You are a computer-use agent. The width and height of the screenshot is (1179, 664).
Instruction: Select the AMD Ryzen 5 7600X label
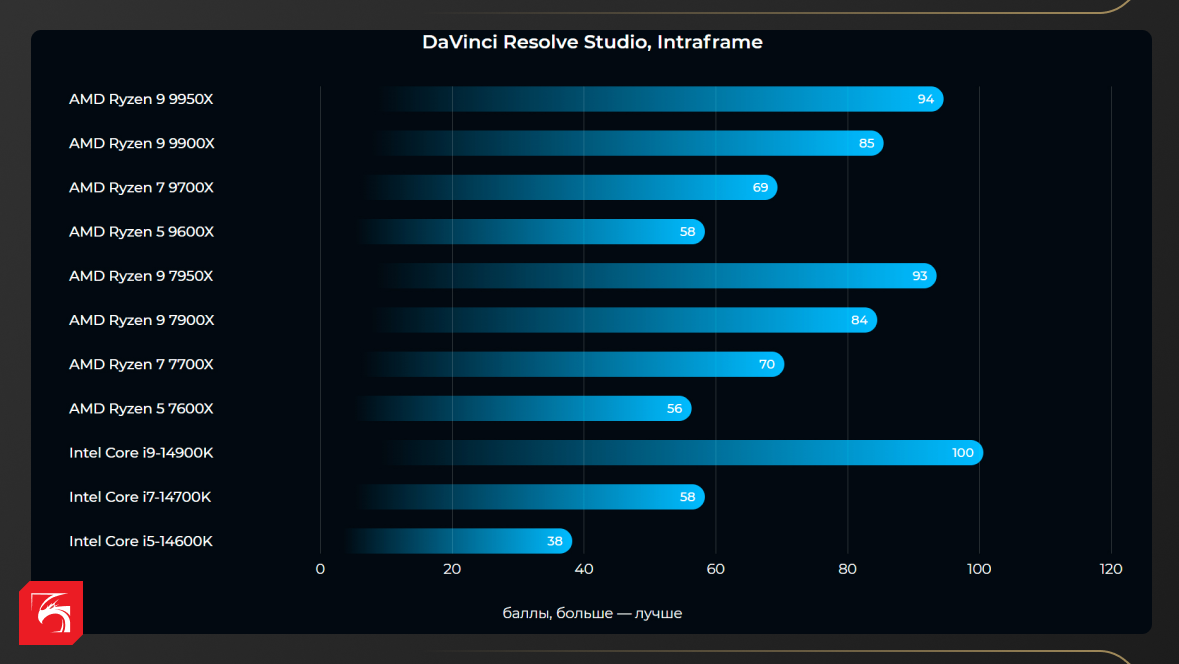pos(141,408)
